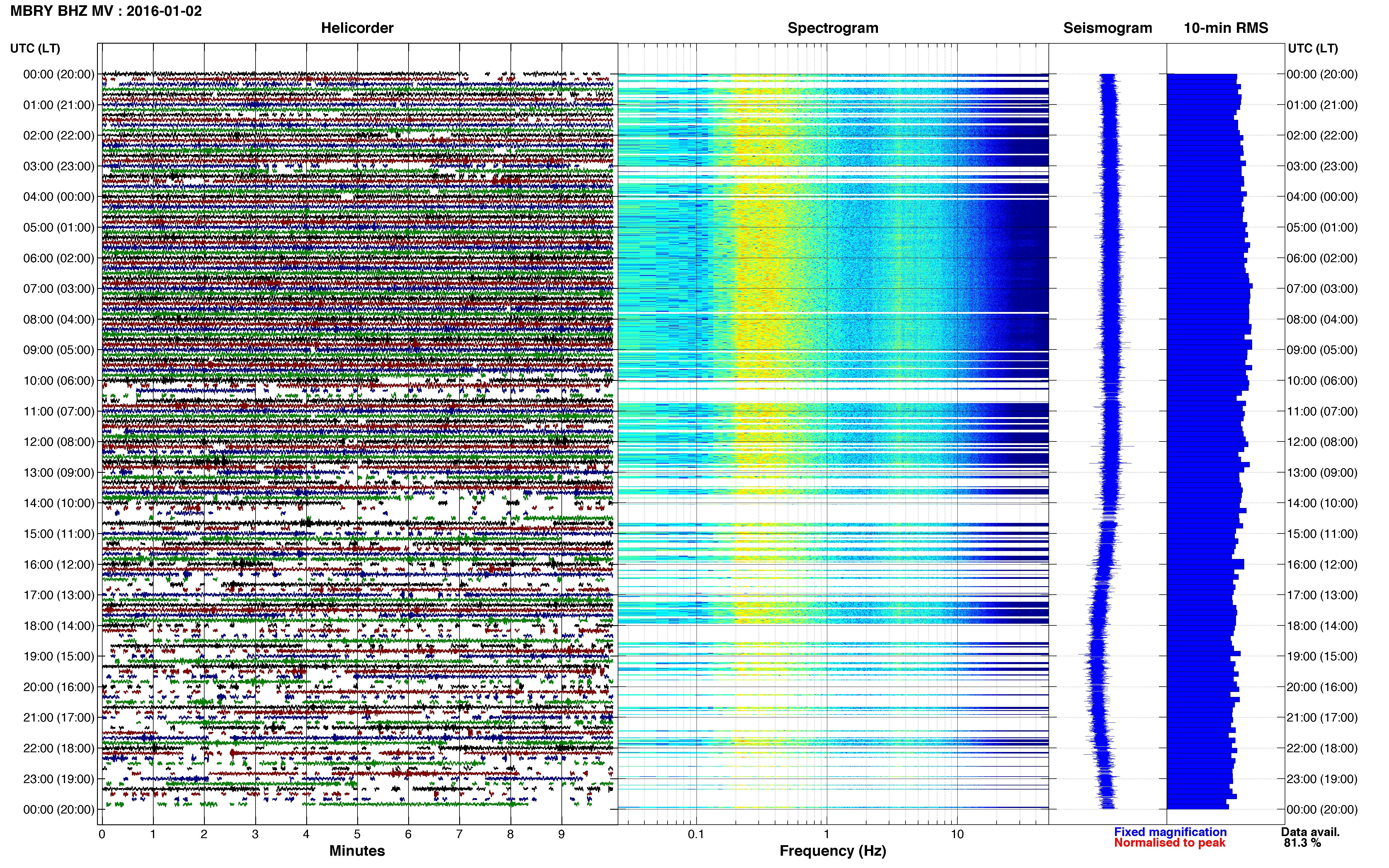Click left time label '13:00 (09:00)'
The height and width of the screenshot is (868, 1389).
click(59, 473)
